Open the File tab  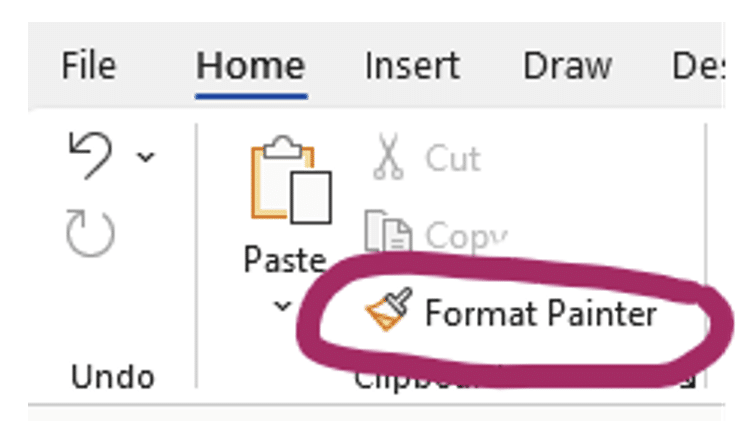88,65
